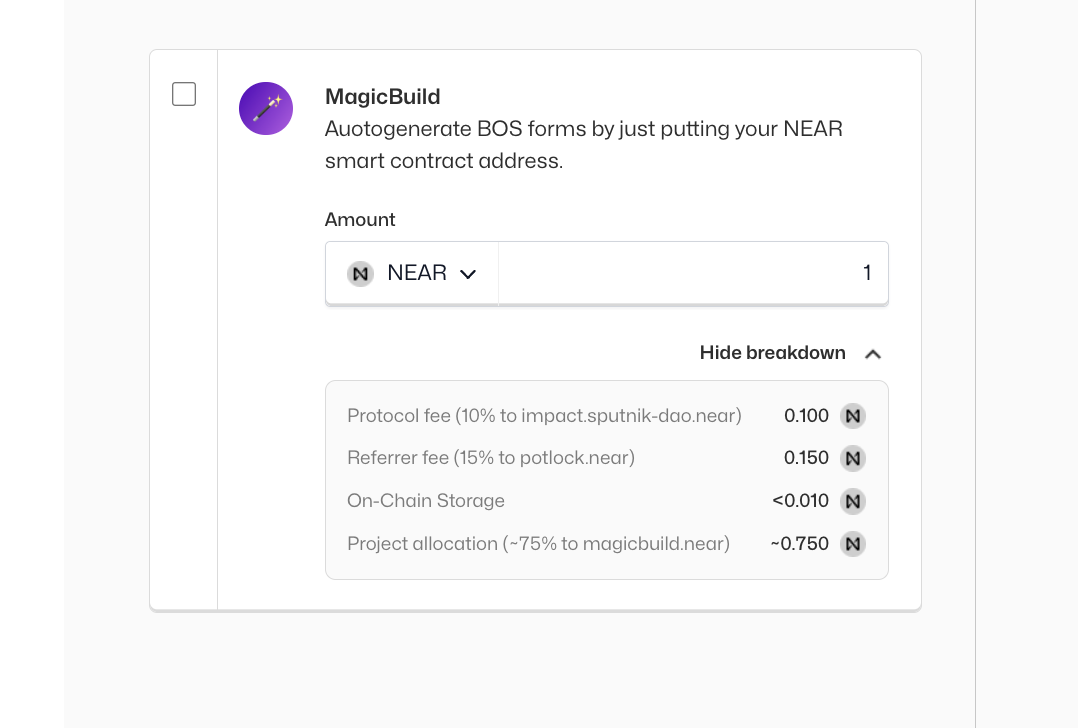
Task: Click the NEAR icon beside <0.010
Action: [853, 501]
